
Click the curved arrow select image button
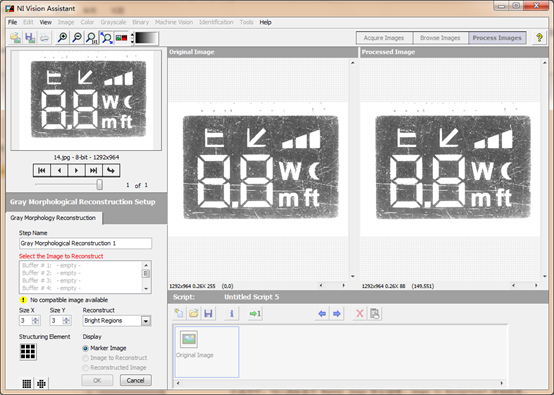(x=111, y=170)
